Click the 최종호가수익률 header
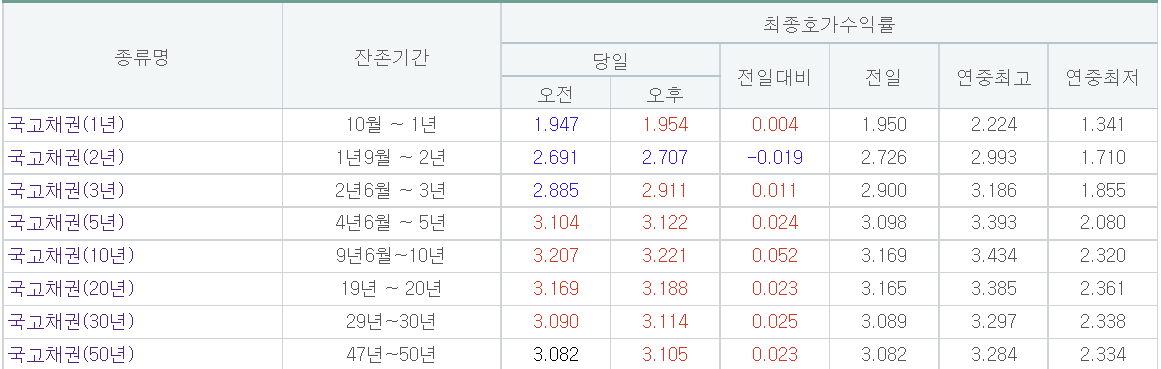This screenshot has width=1161, height=369. click(x=830, y=25)
